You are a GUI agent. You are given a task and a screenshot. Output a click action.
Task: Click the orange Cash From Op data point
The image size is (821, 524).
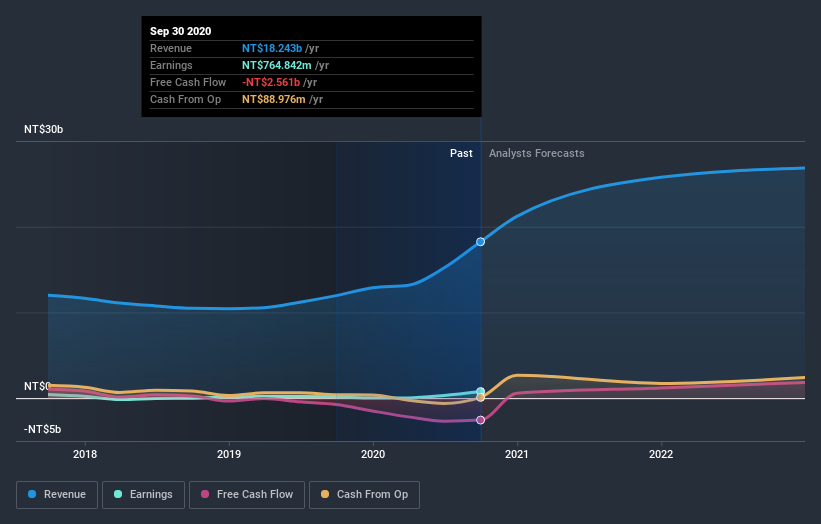point(480,398)
